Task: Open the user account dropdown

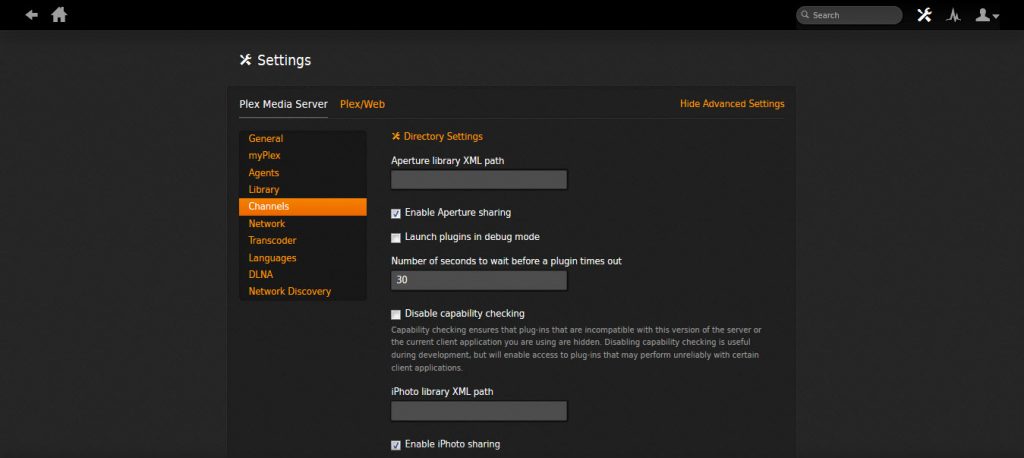Action: (x=987, y=15)
